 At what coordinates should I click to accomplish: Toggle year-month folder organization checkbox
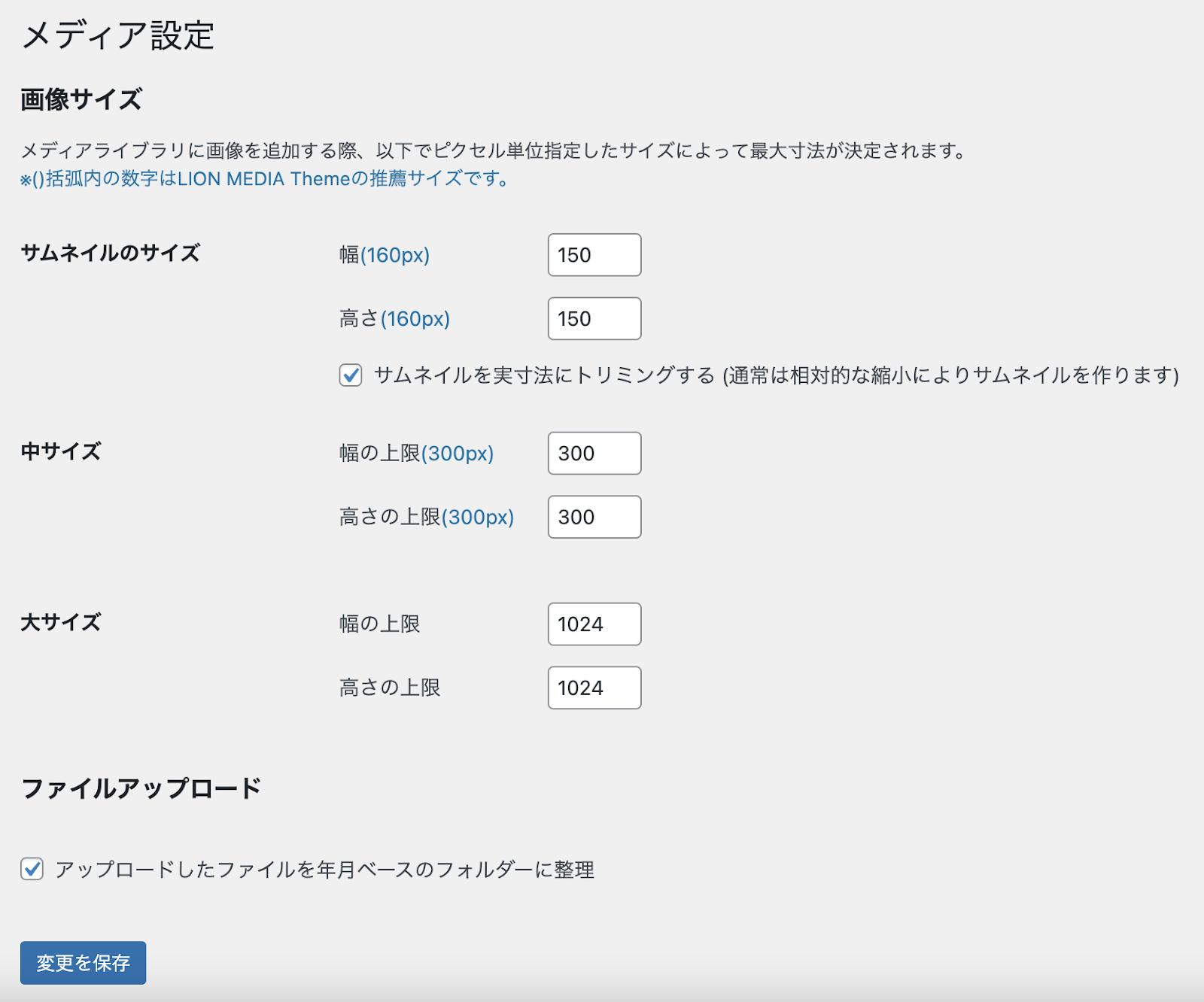pos(32,869)
